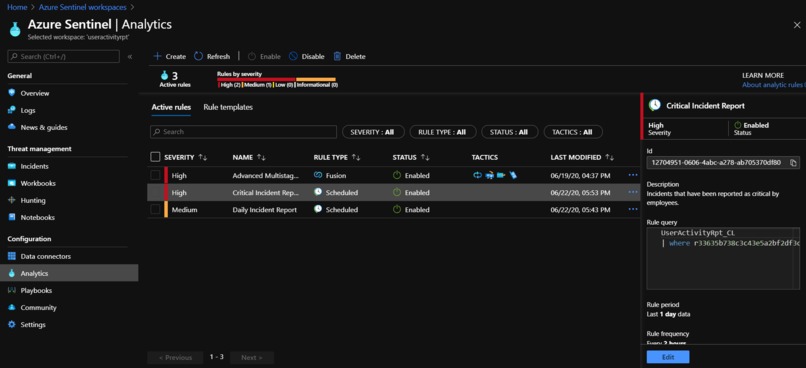Image resolution: width=806 pixels, height=368 pixels.
Task: Open Settings in the sidebar
Action: click(33, 325)
